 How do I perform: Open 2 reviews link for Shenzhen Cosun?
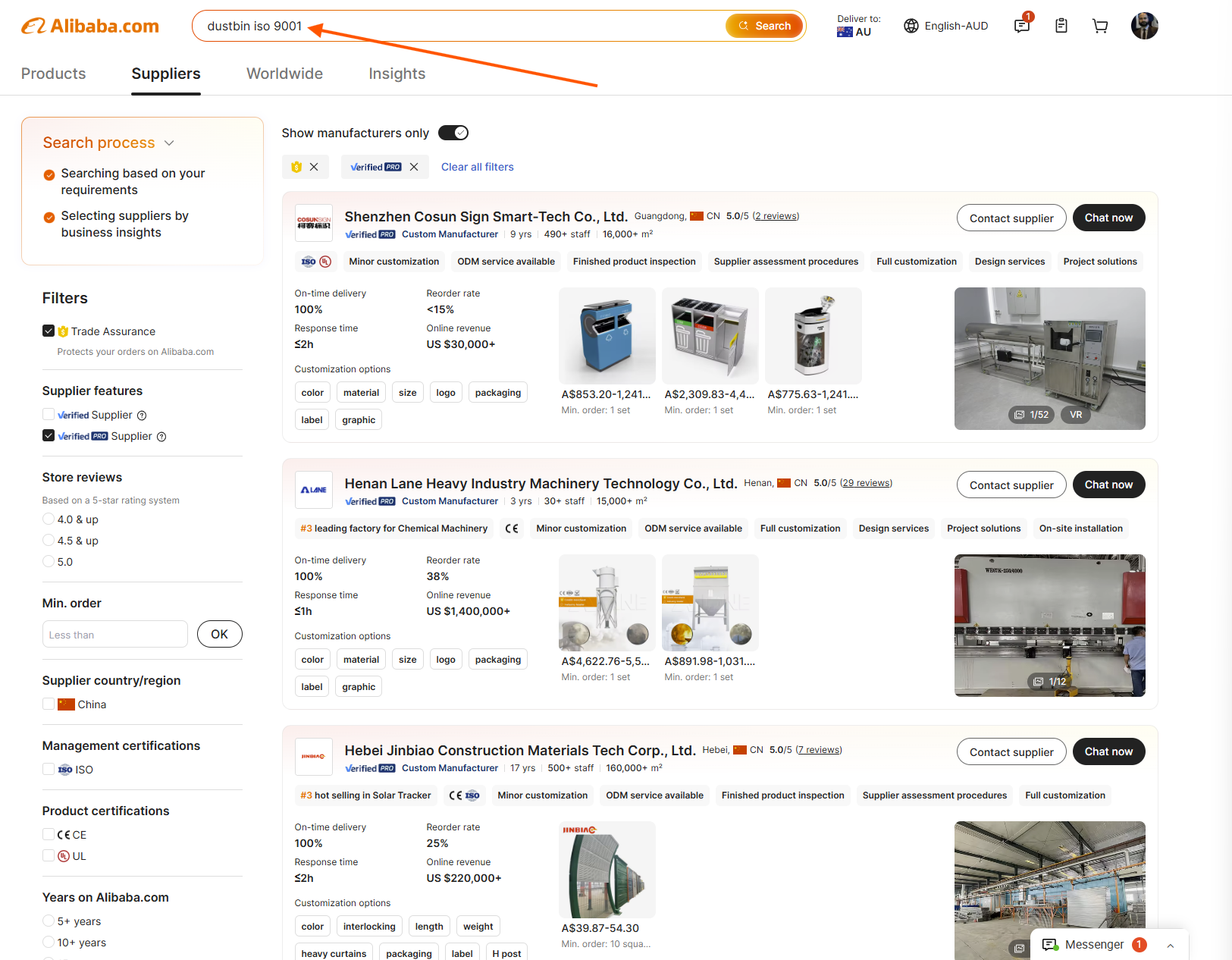point(776,216)
